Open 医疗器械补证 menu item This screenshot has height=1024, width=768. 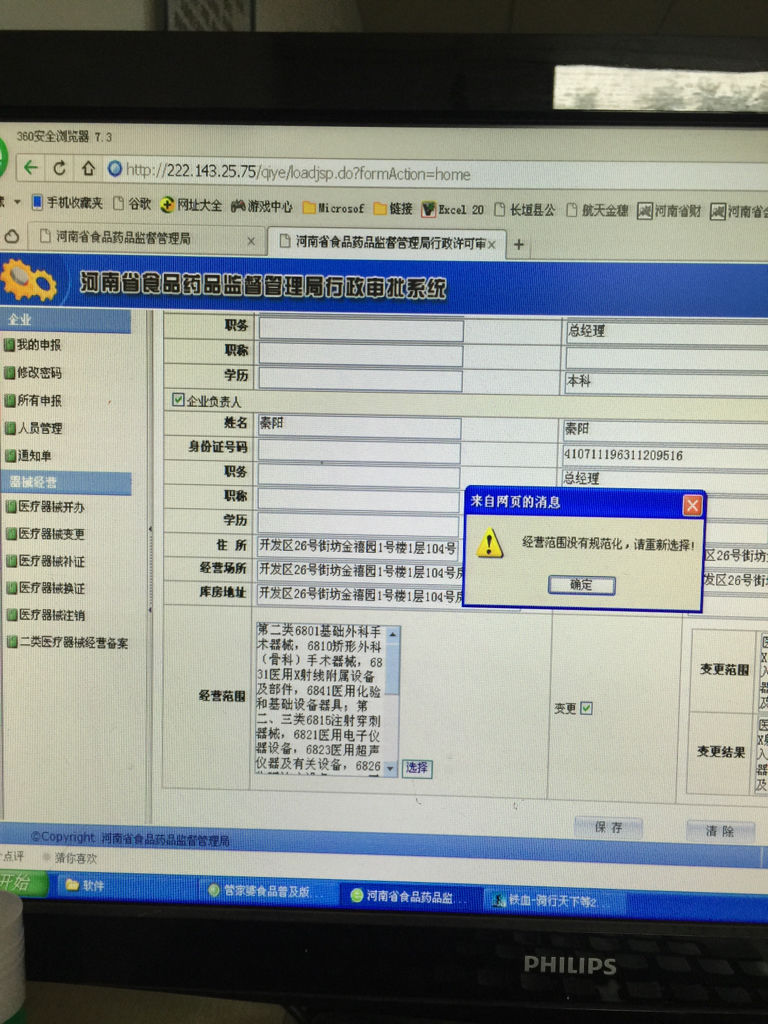click(x=45, y=561)
